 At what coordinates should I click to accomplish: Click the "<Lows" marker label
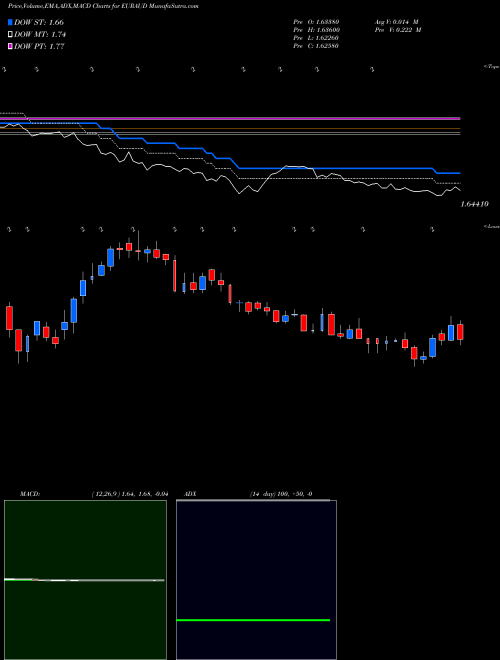[492, 226]
